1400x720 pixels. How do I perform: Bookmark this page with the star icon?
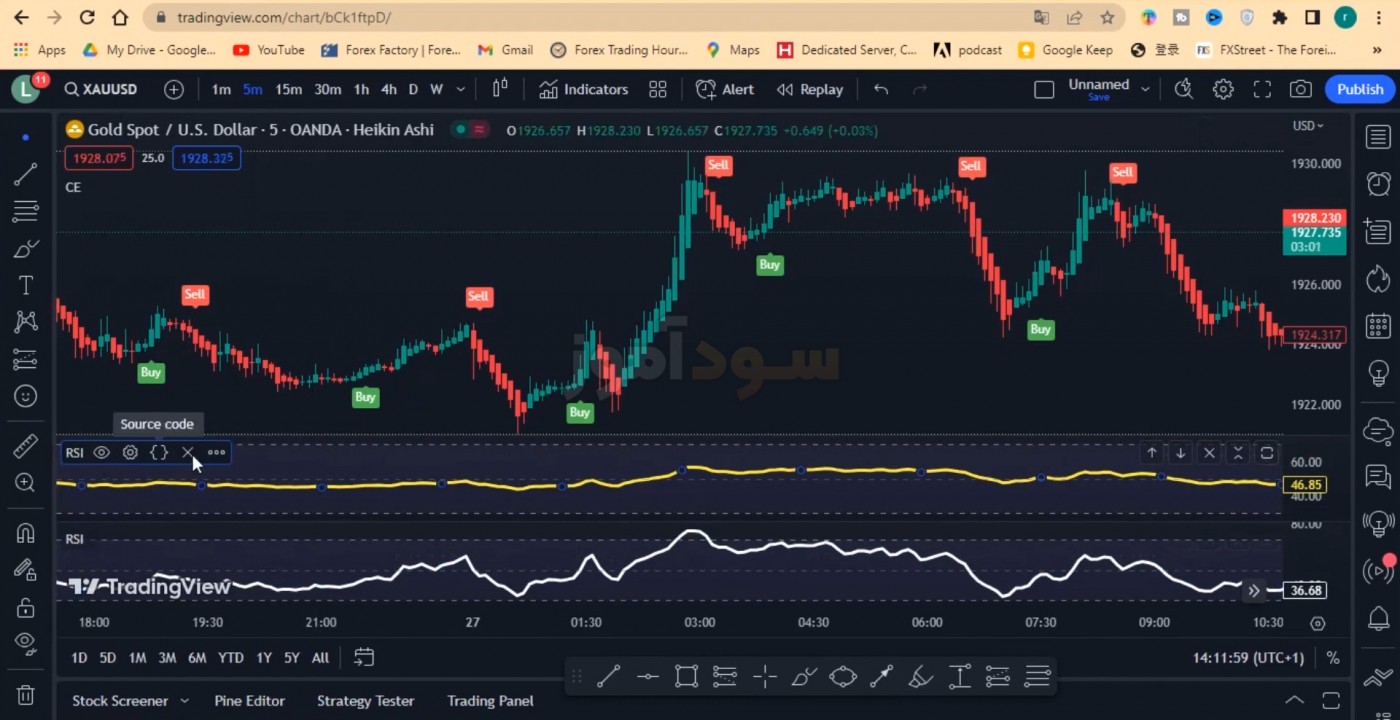(1107, 17)
